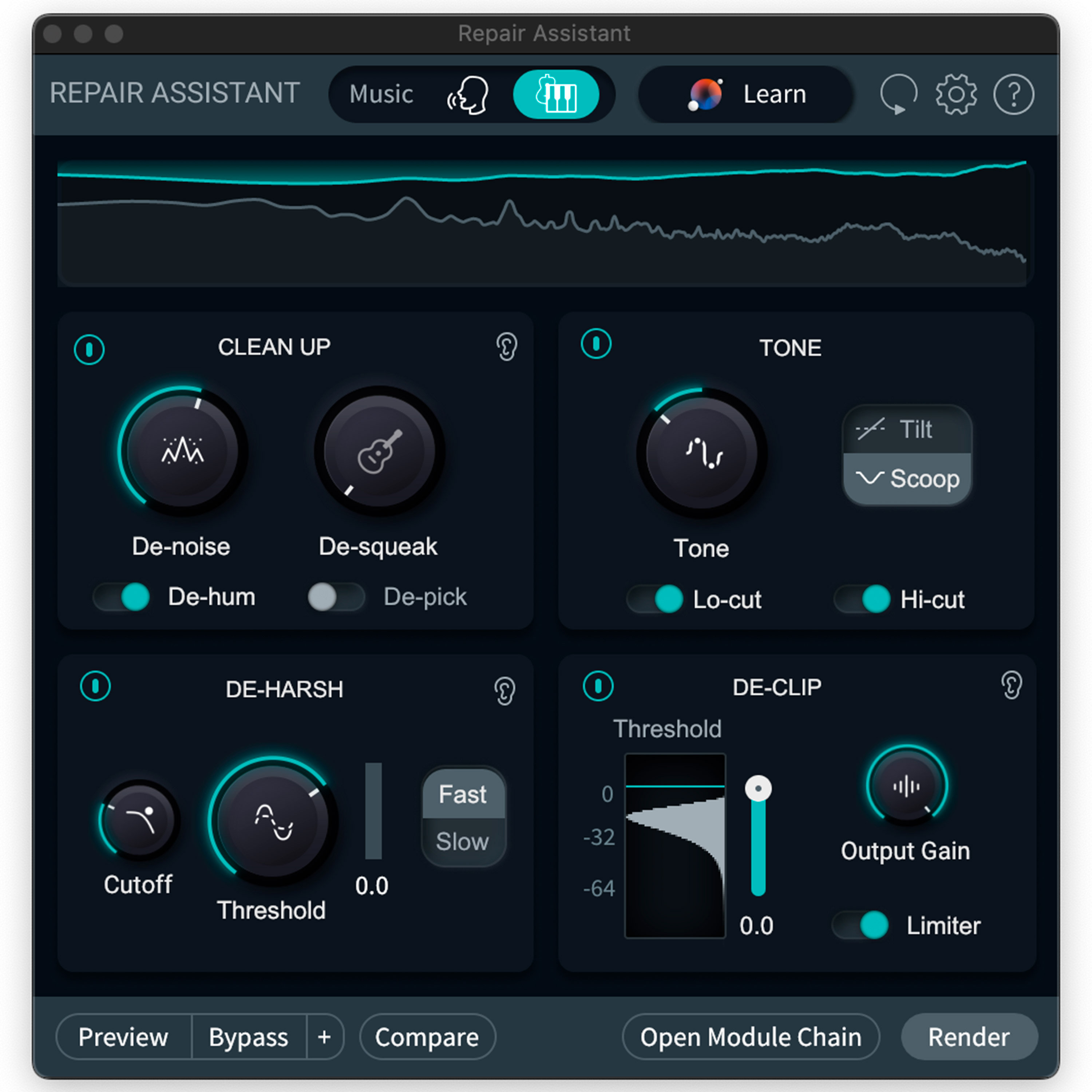Turn off the Lo-cut switch
The height and width of the screenshot is (1092, 1092).
point(655,599)
